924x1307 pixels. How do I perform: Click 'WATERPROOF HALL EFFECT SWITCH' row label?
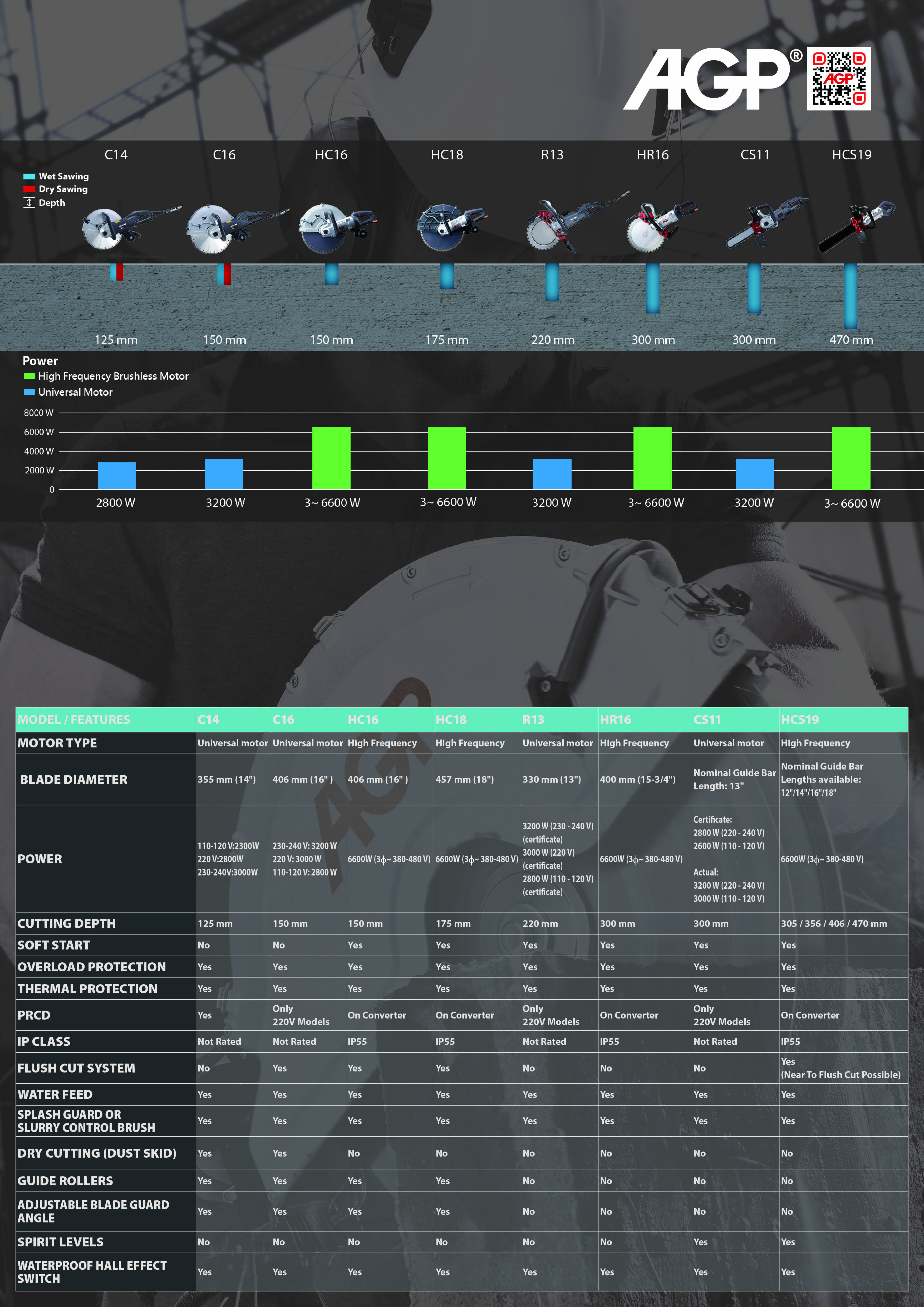click(x=92, y=1272)
